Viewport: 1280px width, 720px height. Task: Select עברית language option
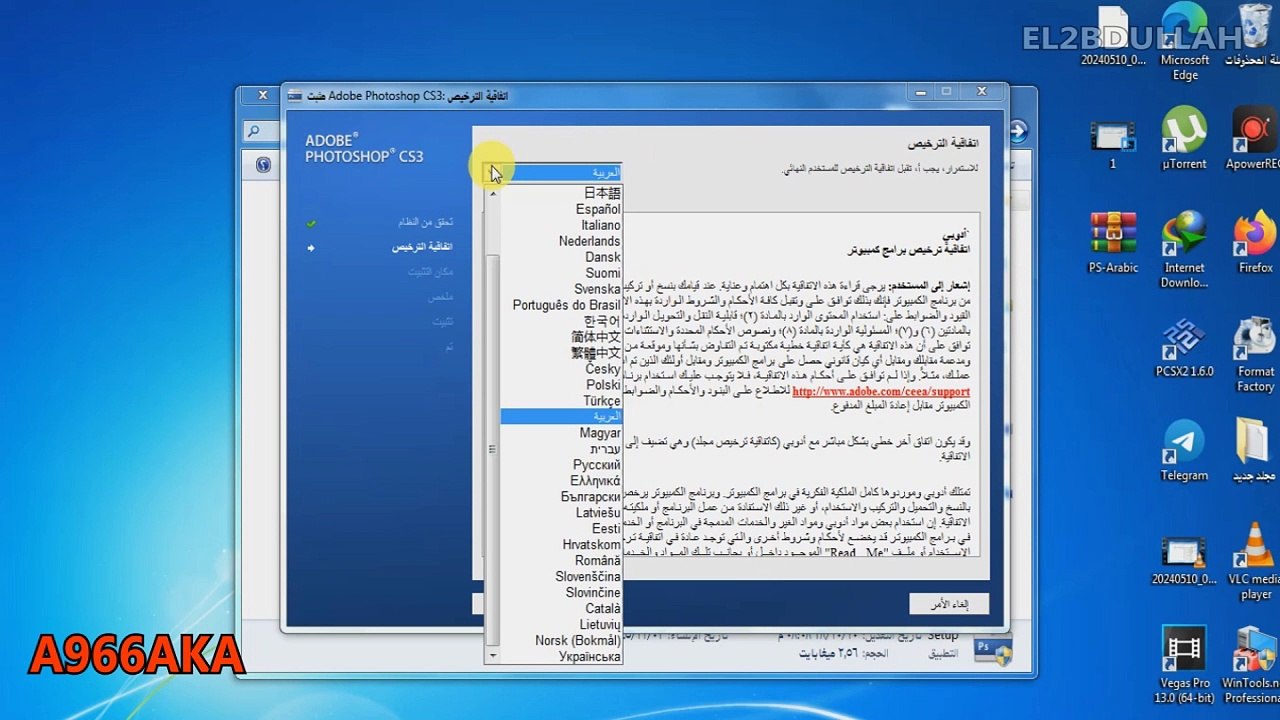coord(605,449)
